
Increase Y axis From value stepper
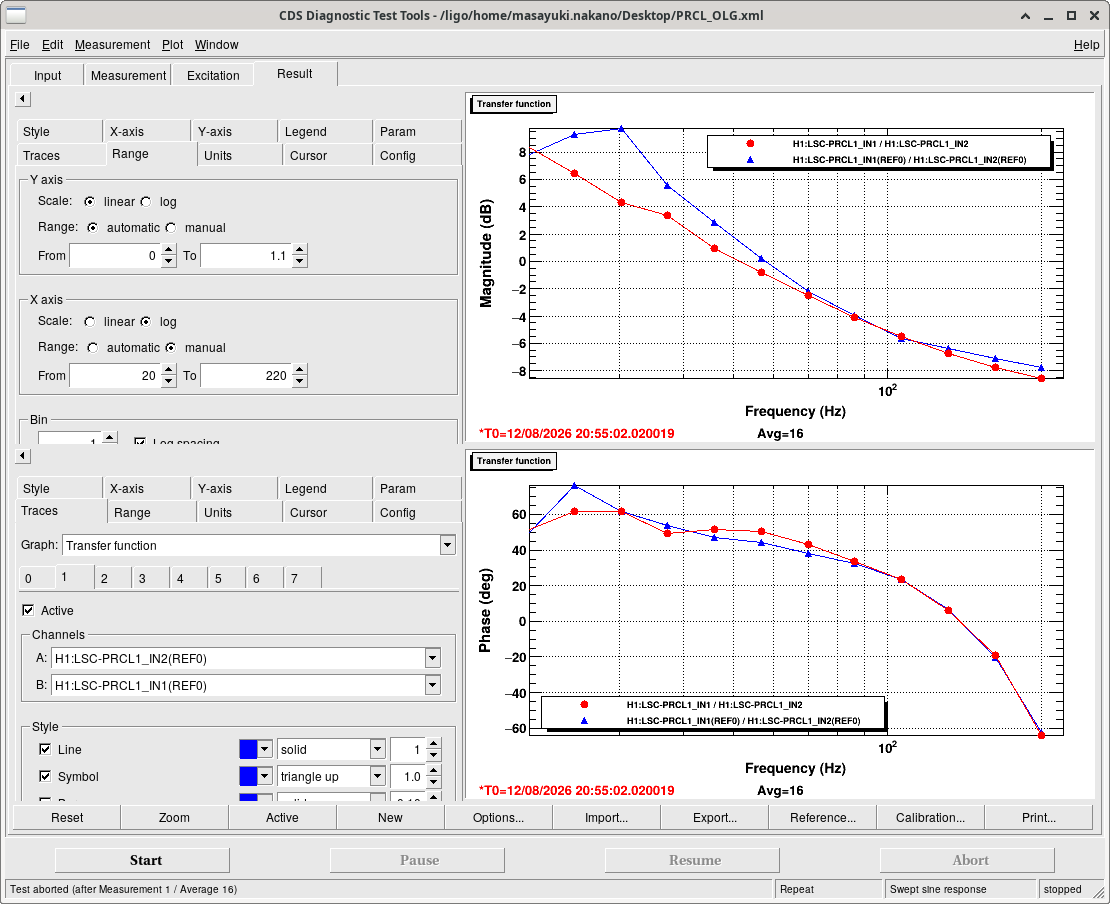click(x=168, y=250)
